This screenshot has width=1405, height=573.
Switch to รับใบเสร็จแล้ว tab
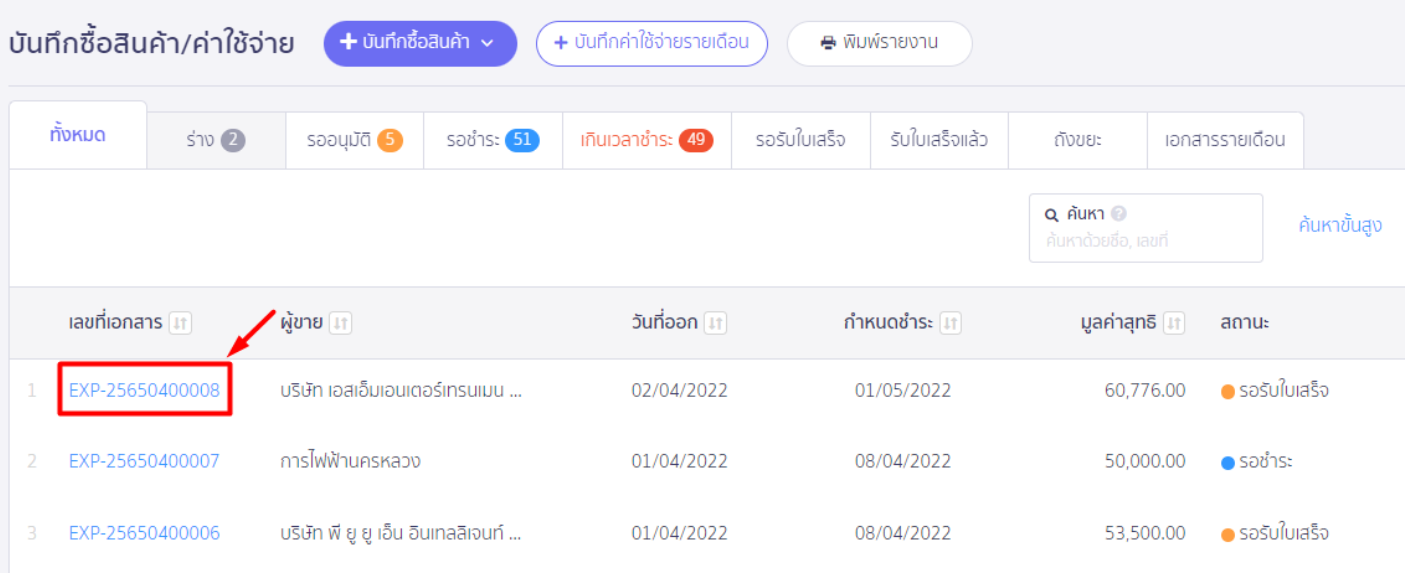pos(939,140)
